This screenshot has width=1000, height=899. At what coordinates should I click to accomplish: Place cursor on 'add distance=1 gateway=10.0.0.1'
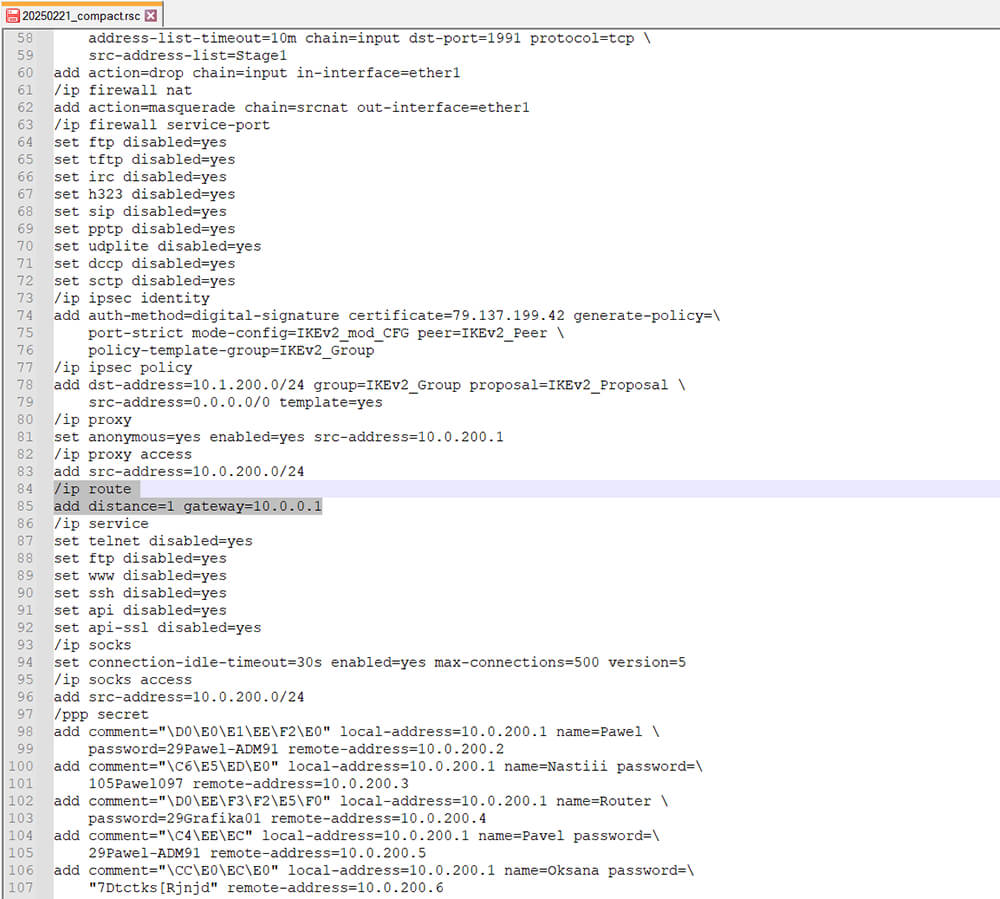point(188,506)
